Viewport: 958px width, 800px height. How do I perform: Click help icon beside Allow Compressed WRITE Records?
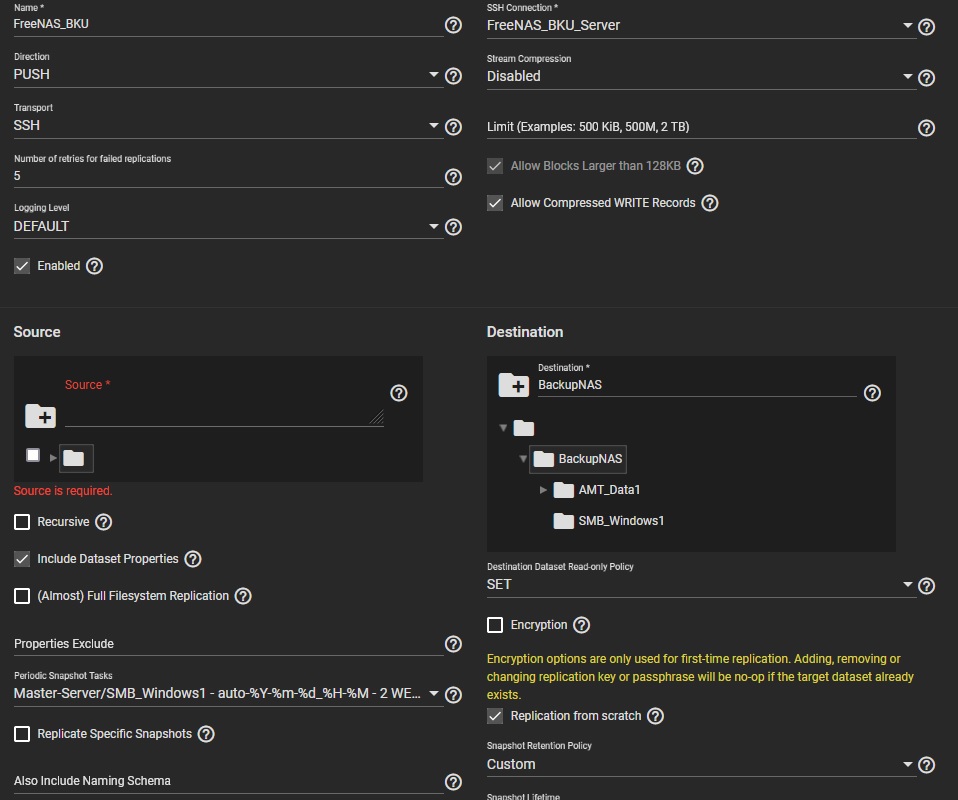point(710,203)
